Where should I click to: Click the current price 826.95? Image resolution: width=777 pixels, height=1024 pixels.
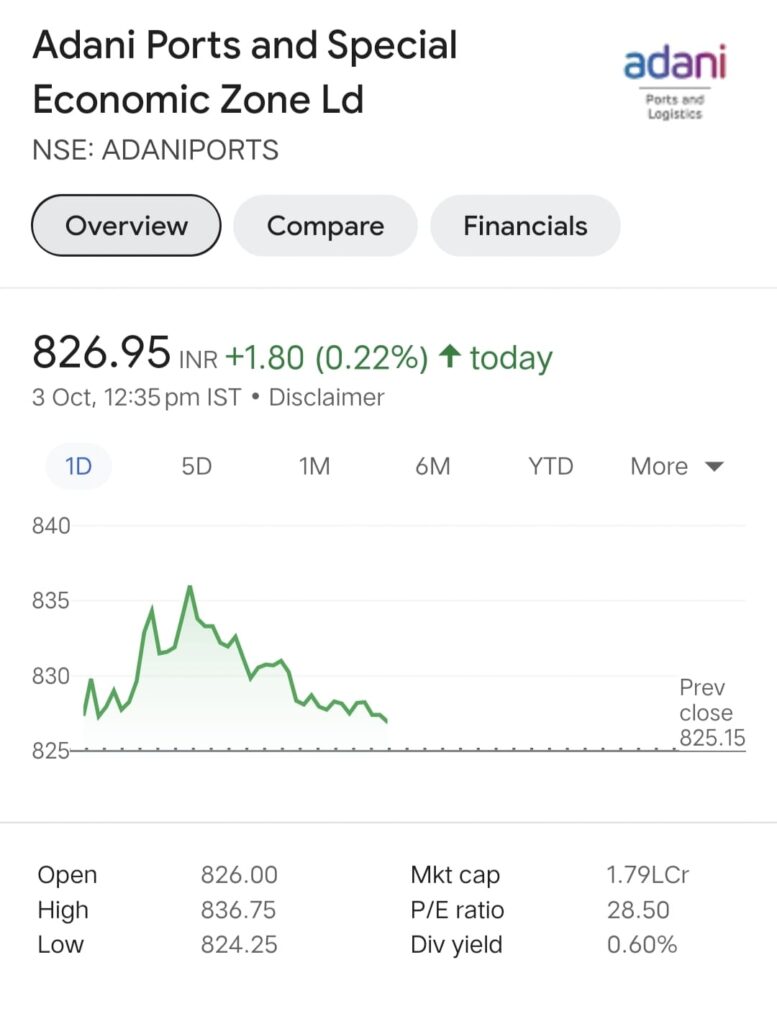pos(101,353)
